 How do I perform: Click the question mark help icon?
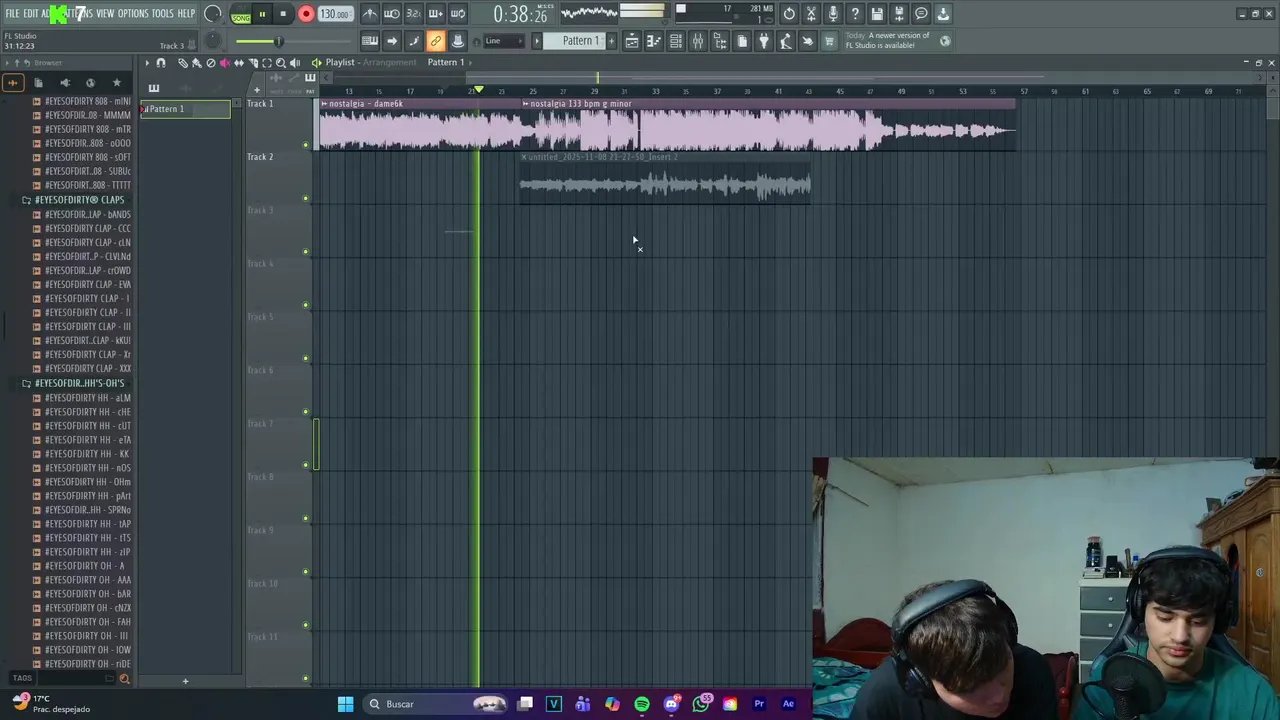[x=855, y=14]
